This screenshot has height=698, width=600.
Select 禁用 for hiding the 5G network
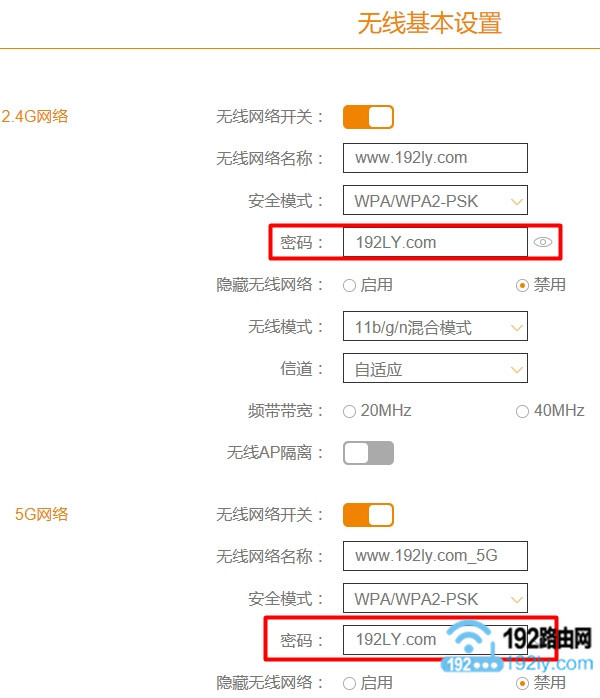click(522, 683)
